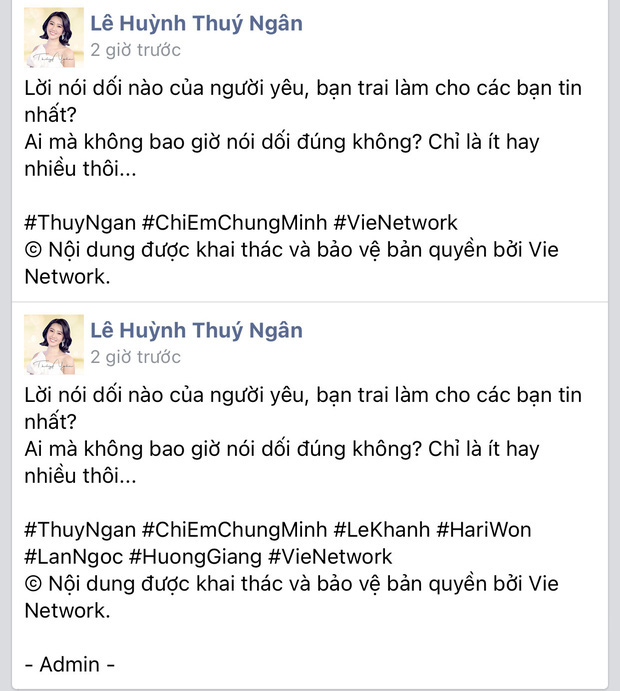This screenshot has width=620, height=691.
Task: Select the second post's copyright notice text
Action: 291,597
